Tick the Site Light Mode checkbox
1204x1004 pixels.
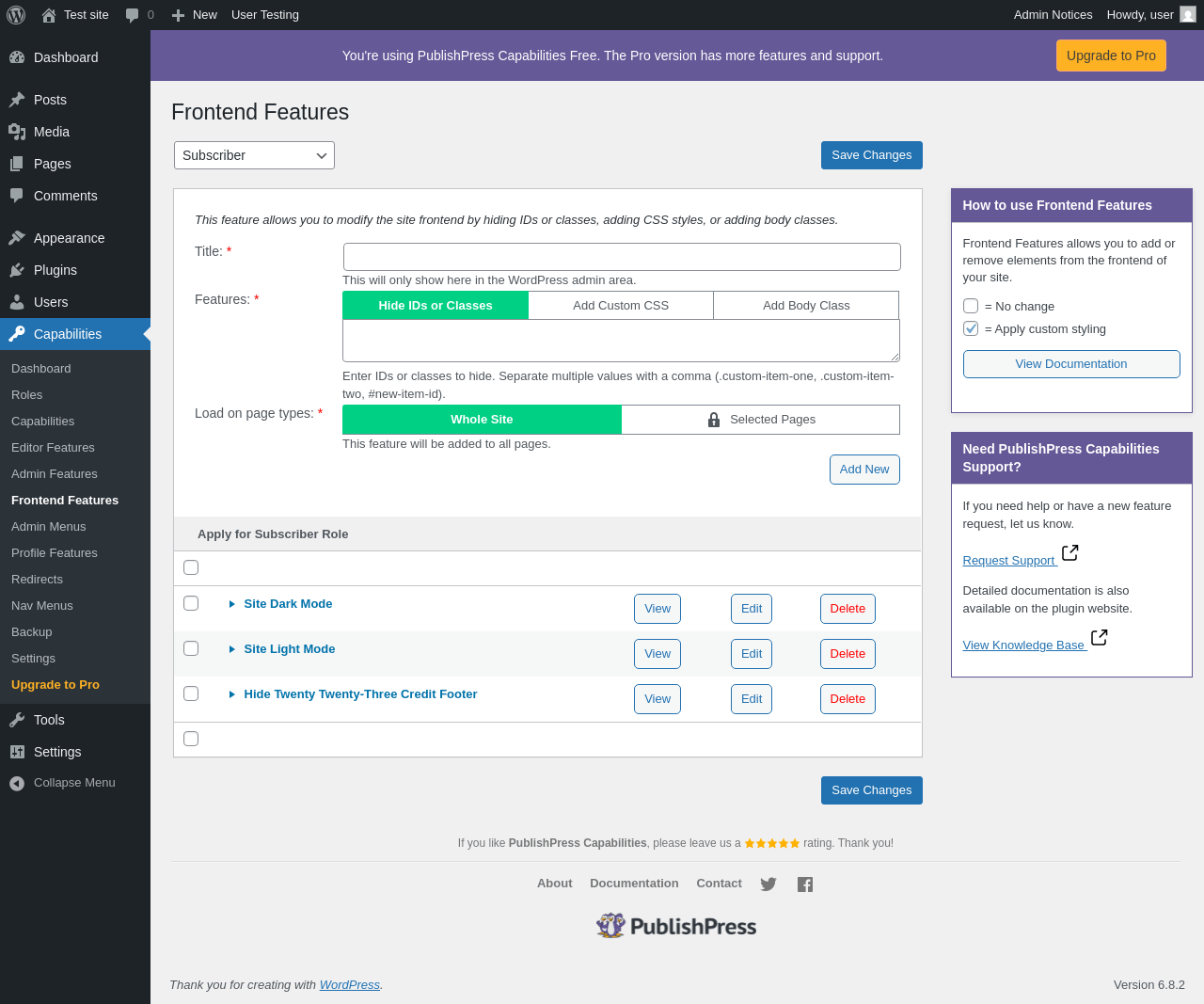coord(191,648)
